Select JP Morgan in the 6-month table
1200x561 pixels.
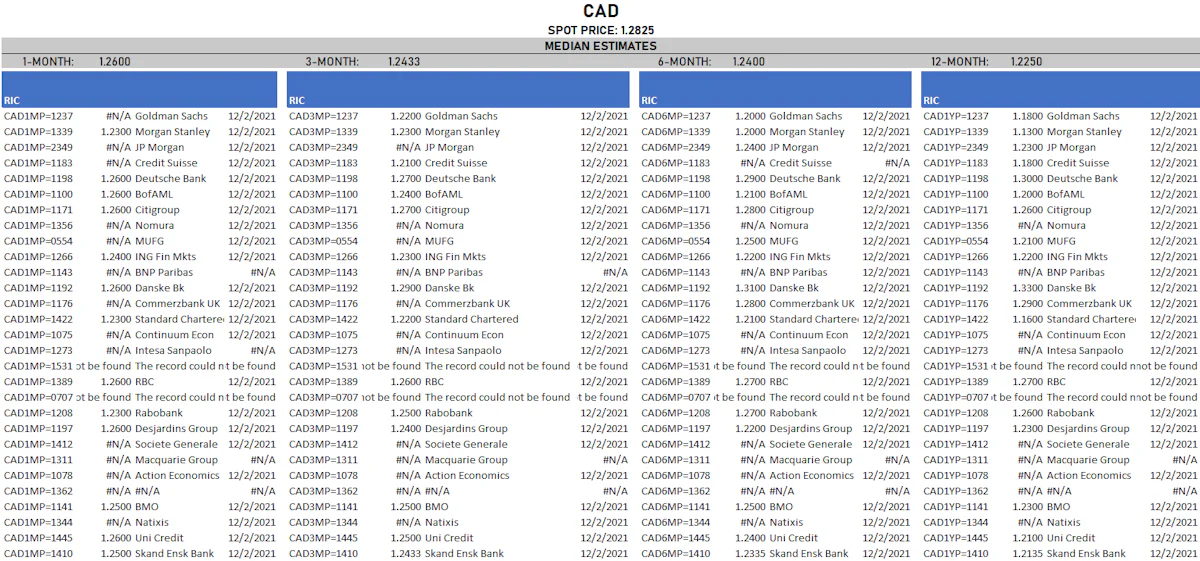794,148
